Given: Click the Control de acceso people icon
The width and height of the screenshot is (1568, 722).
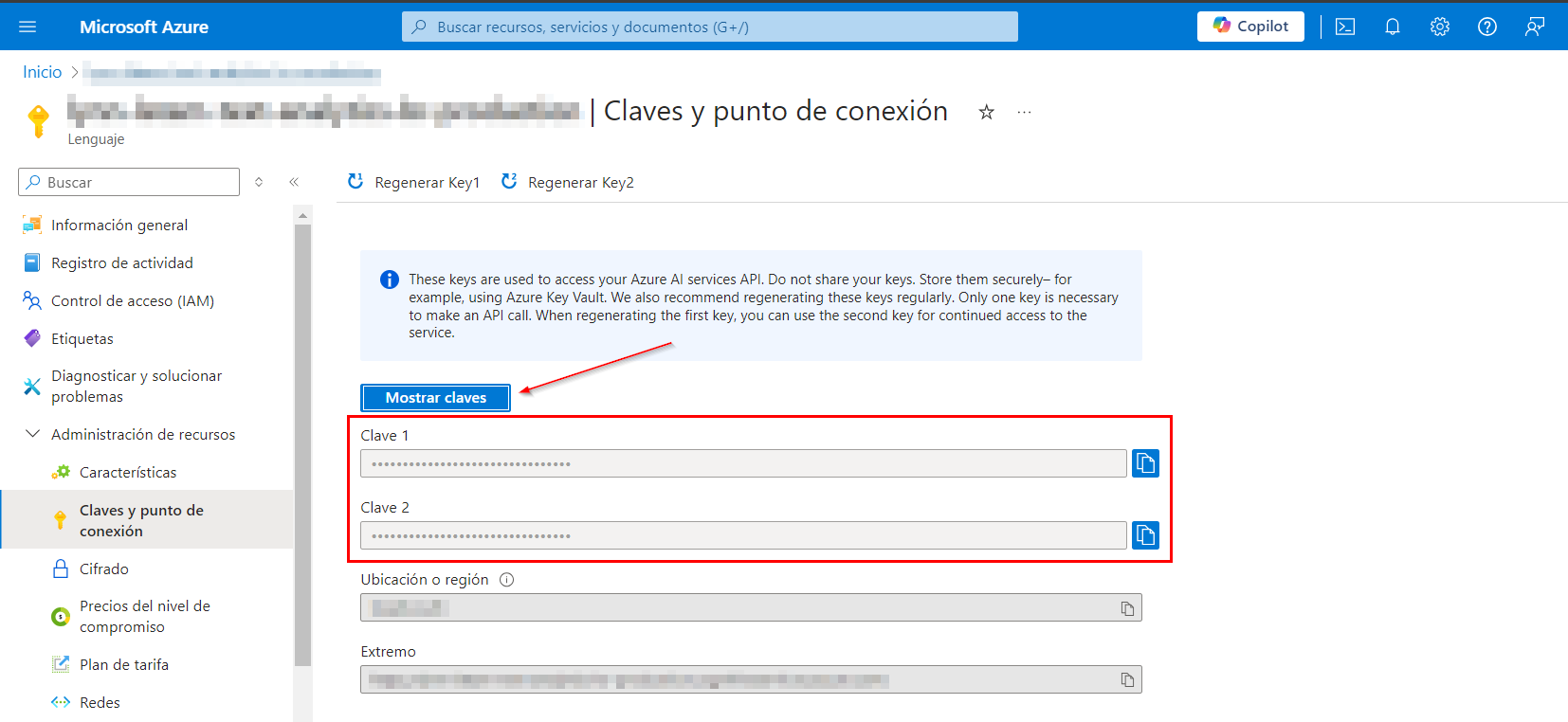Looking at the screenshot, I should click(32, 300).
